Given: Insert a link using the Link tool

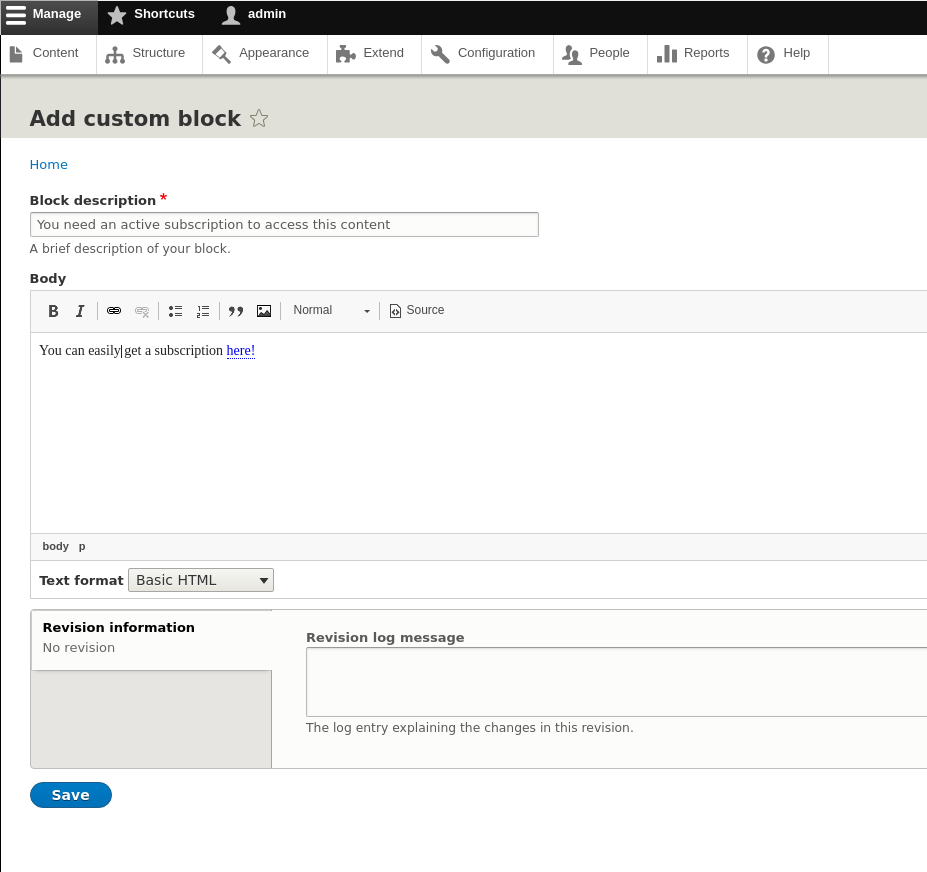Looking at the screenshot, I should click(x=114, y=311).
